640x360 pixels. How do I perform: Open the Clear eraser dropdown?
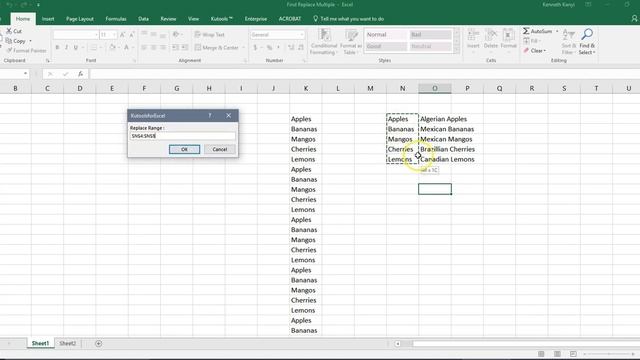[535, 51]
